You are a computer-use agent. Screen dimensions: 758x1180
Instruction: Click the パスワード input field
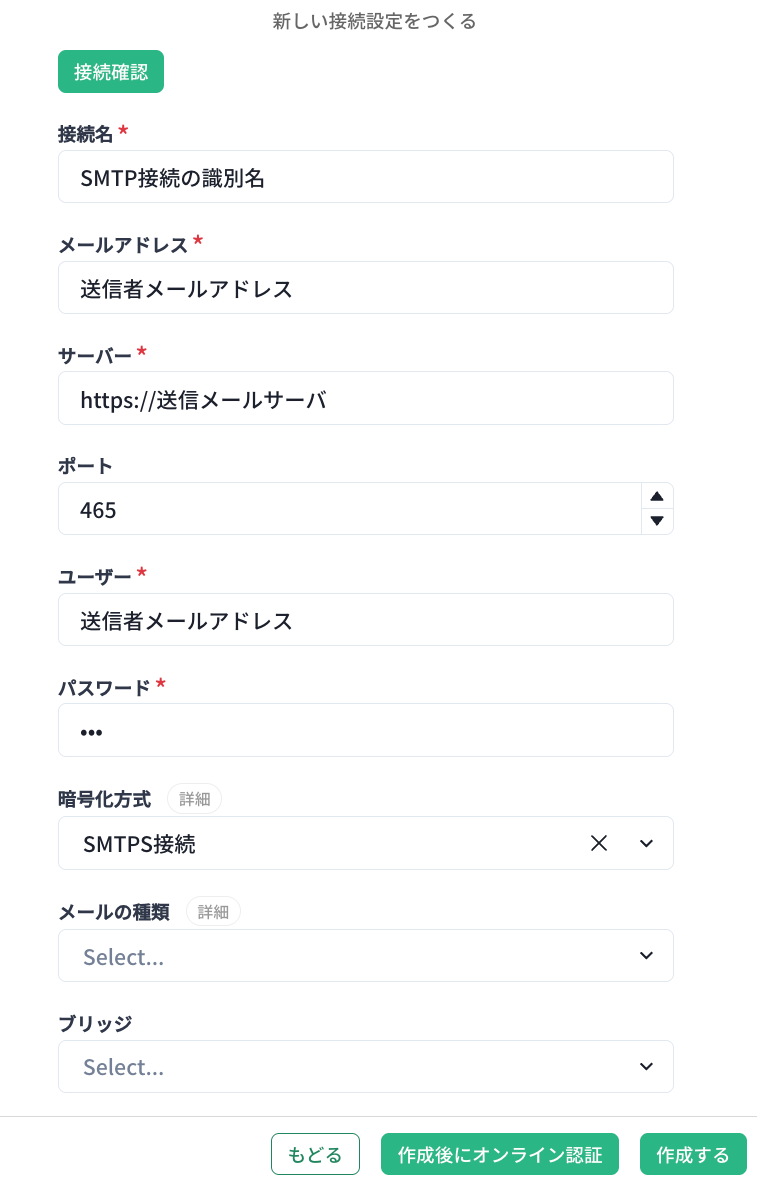(365, 730)
